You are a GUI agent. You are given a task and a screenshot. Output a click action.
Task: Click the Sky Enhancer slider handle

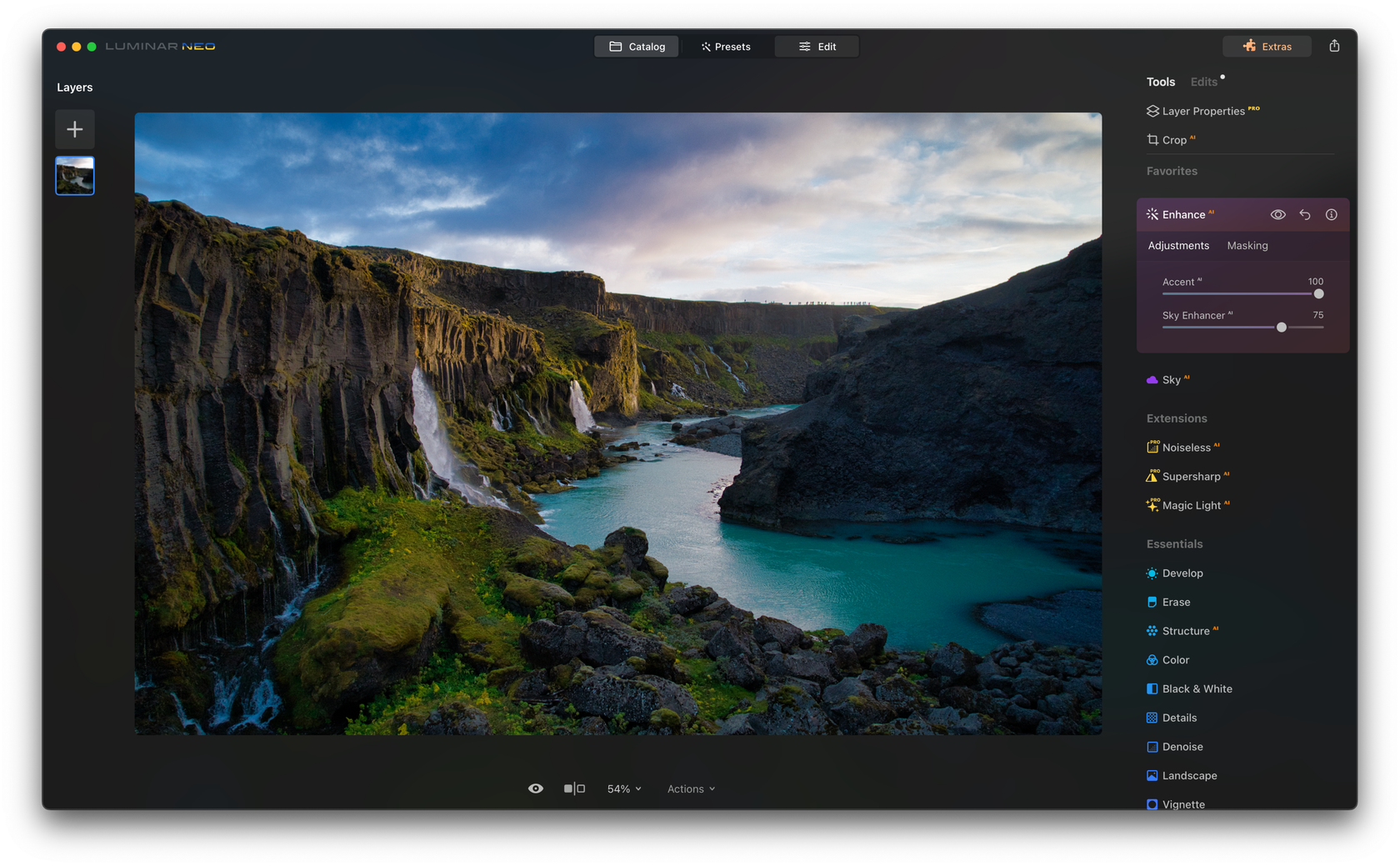point(1282,328)
